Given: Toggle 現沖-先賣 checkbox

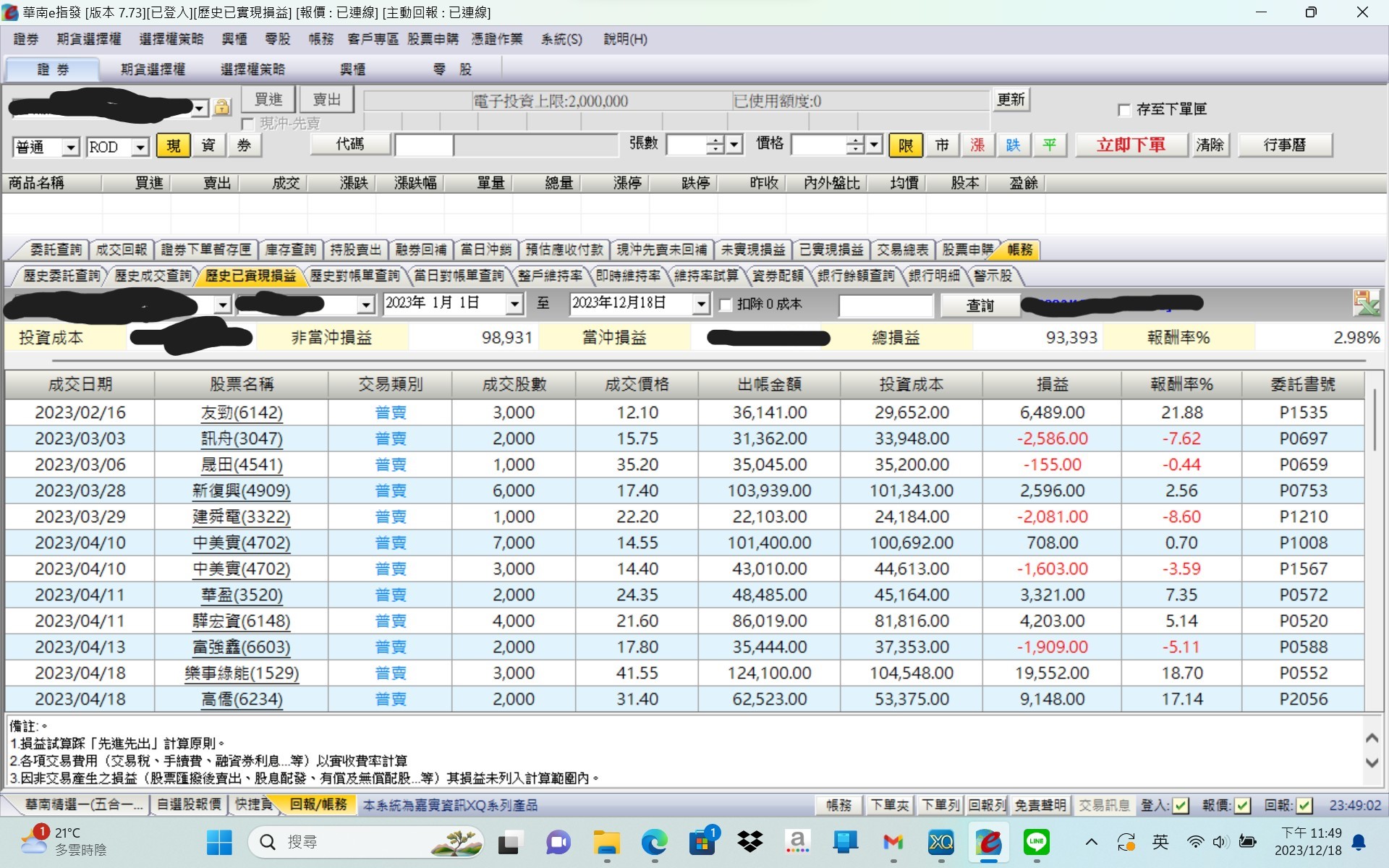Looking at the screenshot, I should [x=247, y=124].
